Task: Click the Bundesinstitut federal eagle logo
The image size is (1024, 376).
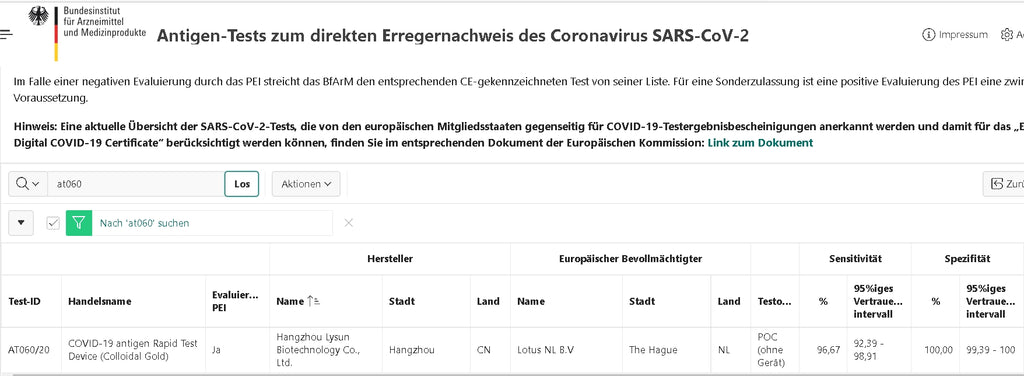Action: tap(39, 16)
